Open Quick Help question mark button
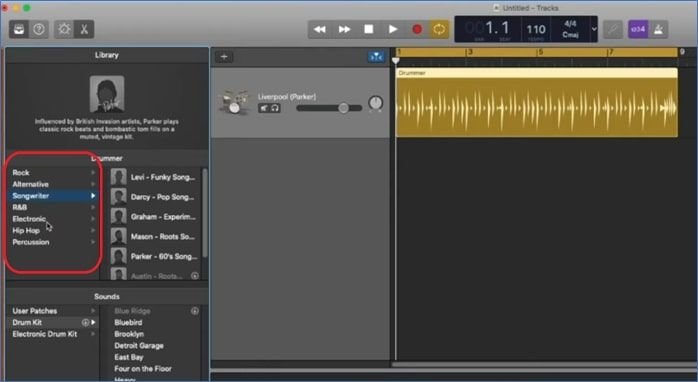 pos(39,29)
